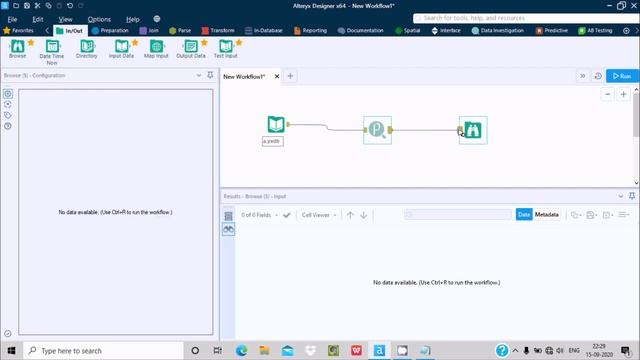The image size is (640, 360).
Task: Switch to the Join tool category
Action: click(149, 31)
